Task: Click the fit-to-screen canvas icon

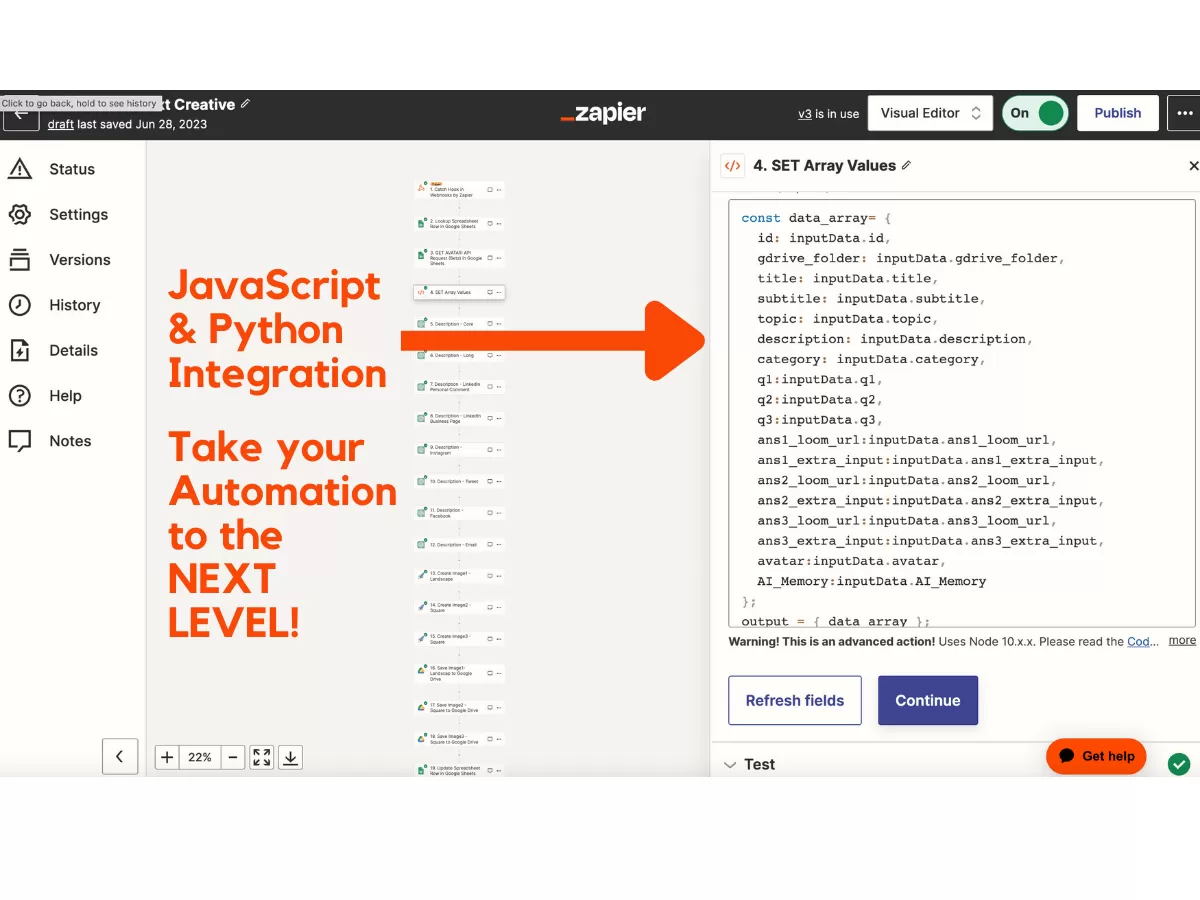Action: 262,757
